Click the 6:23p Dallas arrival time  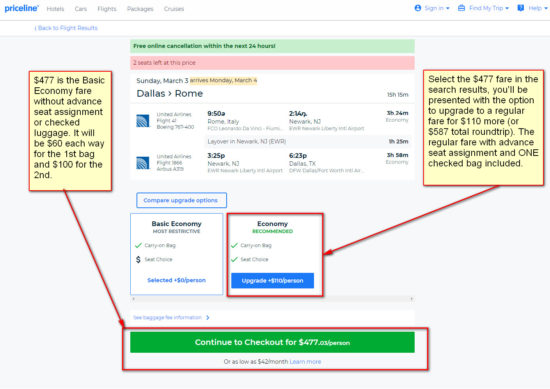coord(298,155)
